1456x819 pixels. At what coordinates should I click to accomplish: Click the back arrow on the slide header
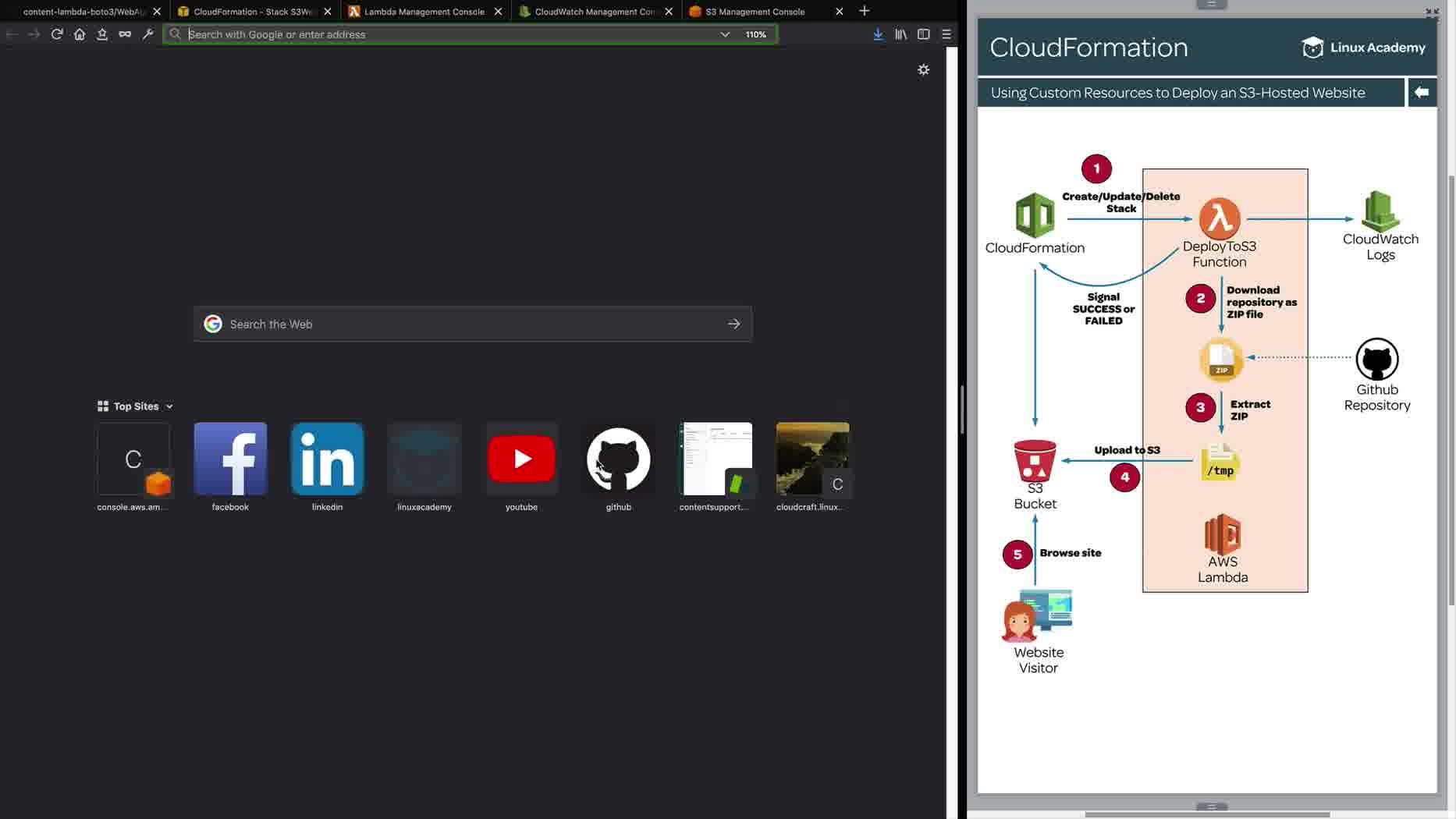click(x=1421, y=92)
